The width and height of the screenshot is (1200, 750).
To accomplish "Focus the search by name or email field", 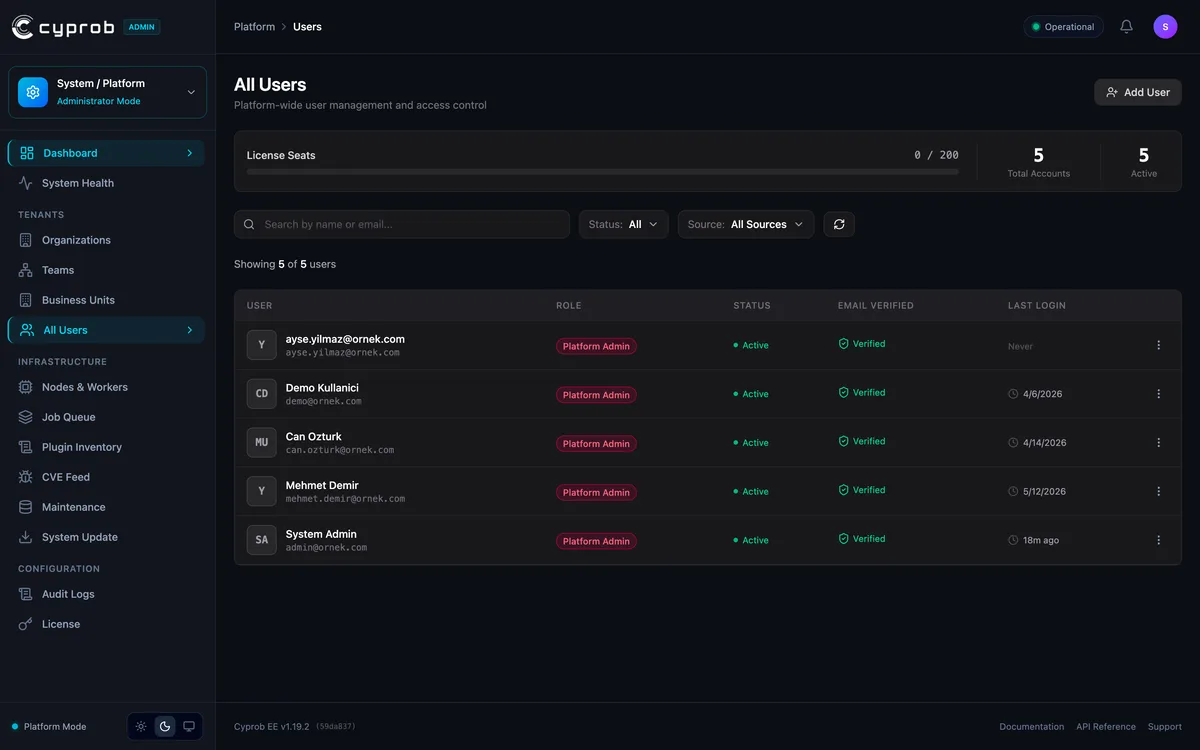I will [402, 224].
